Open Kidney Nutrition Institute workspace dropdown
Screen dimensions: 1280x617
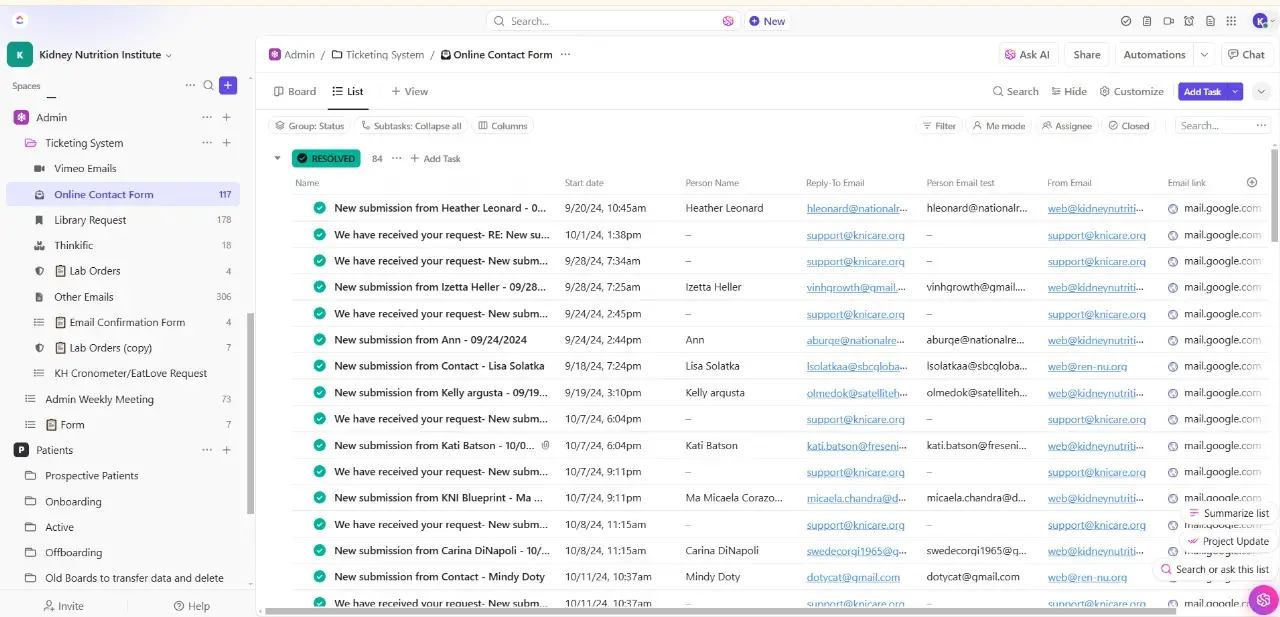coord(105,55)
